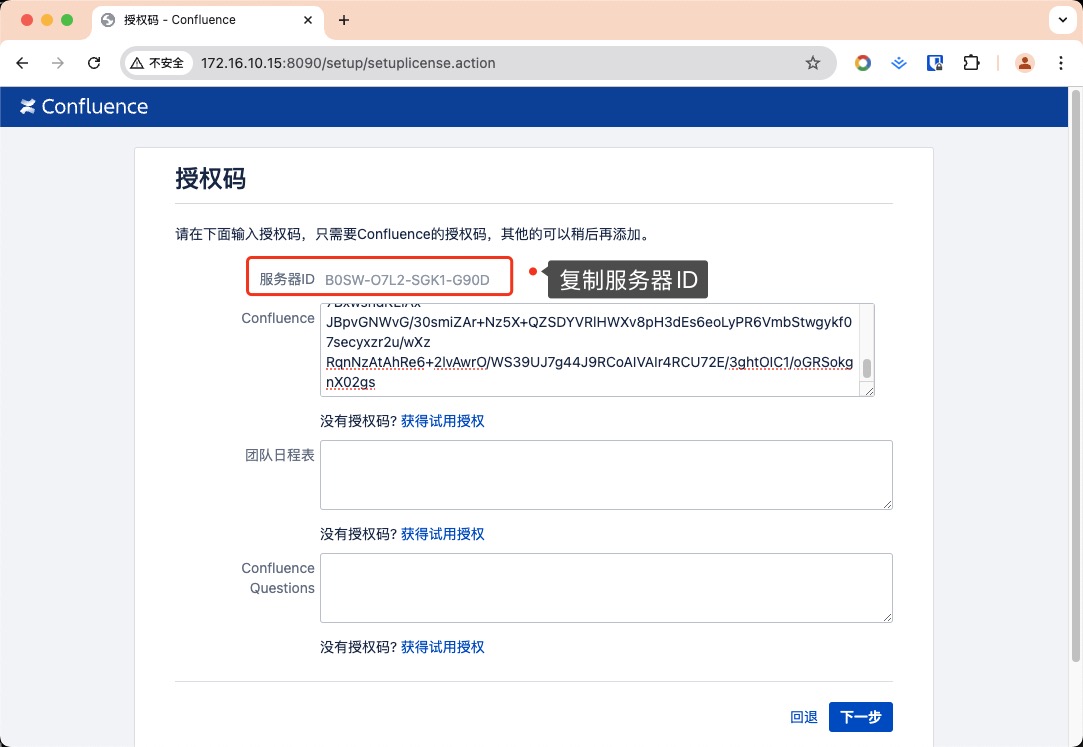
Task: Open a new tab with plus button
Action: coord(344,20)
